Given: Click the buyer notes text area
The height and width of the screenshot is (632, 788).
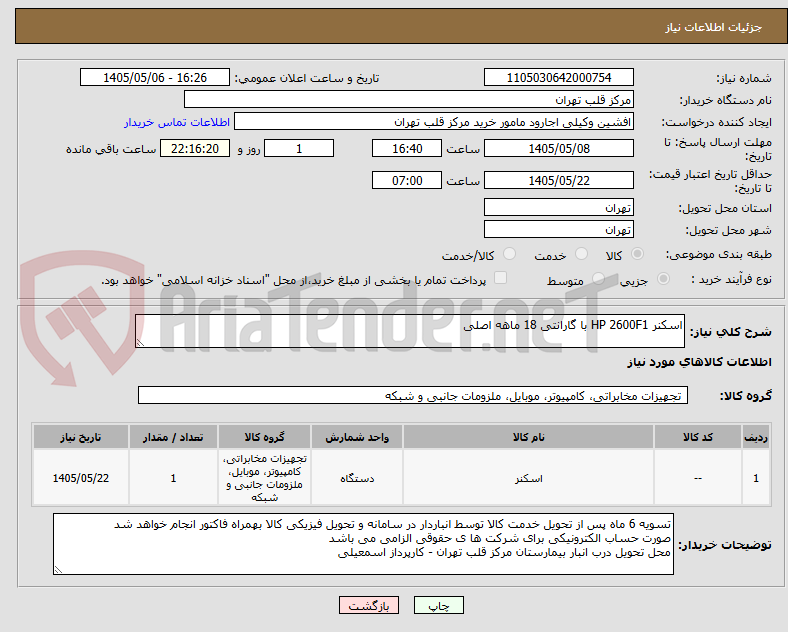Looking at the screenshot, I should 363,544.
